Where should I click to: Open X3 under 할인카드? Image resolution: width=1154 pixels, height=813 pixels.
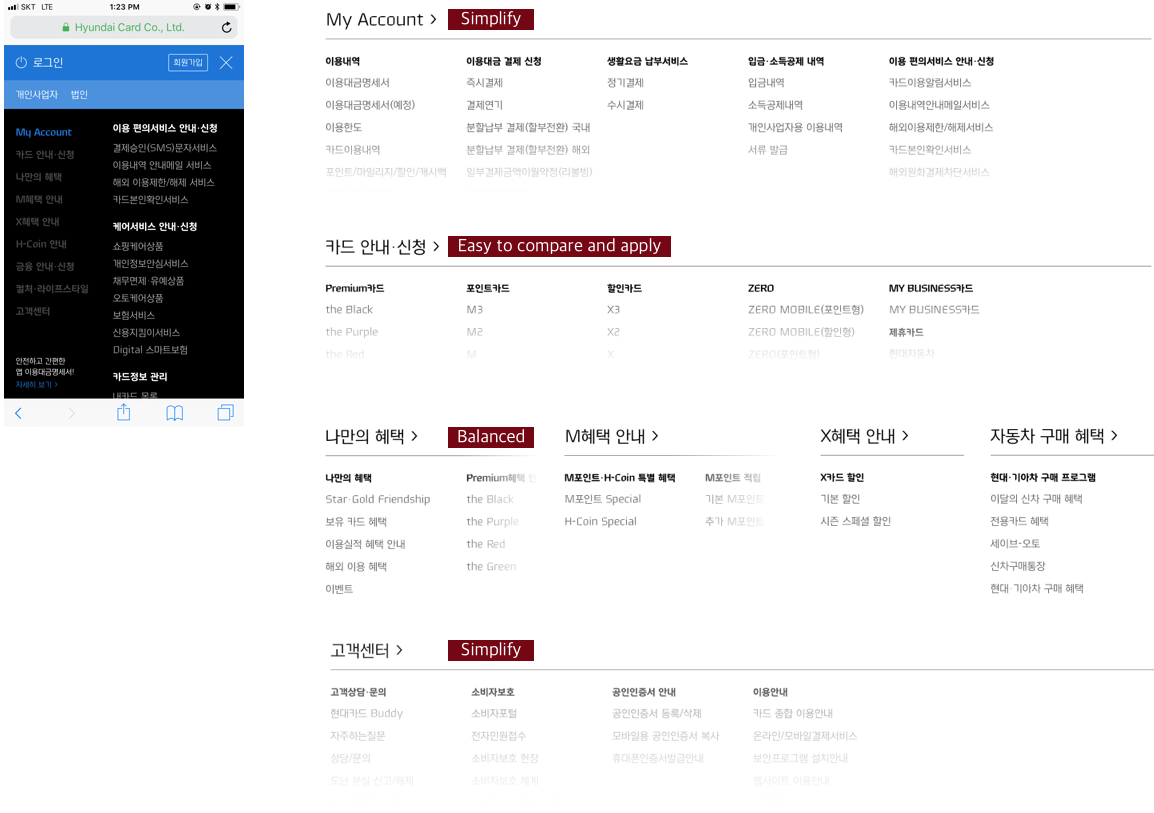coord(613,310)
